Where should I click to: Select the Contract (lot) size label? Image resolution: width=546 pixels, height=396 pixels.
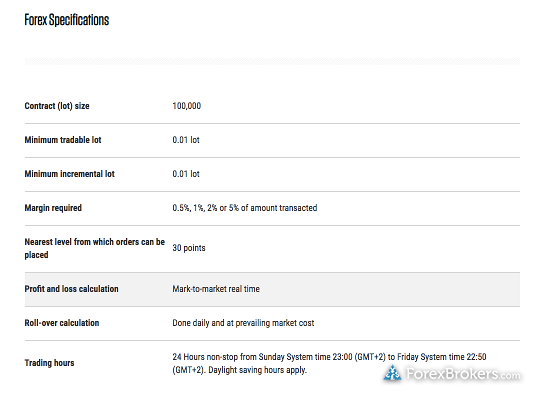pyautogui.click(x=57, y=106)
